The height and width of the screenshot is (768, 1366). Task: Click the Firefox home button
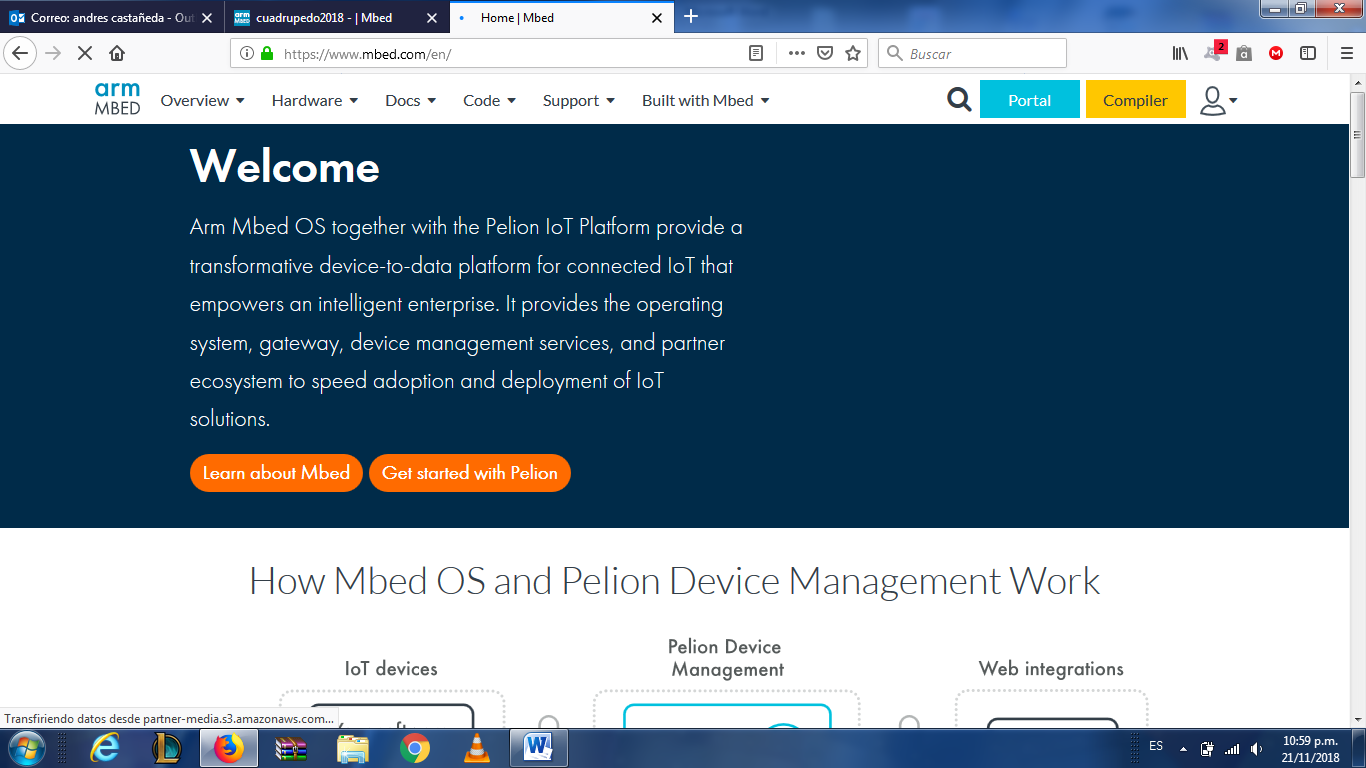click(x=117, y=54)
